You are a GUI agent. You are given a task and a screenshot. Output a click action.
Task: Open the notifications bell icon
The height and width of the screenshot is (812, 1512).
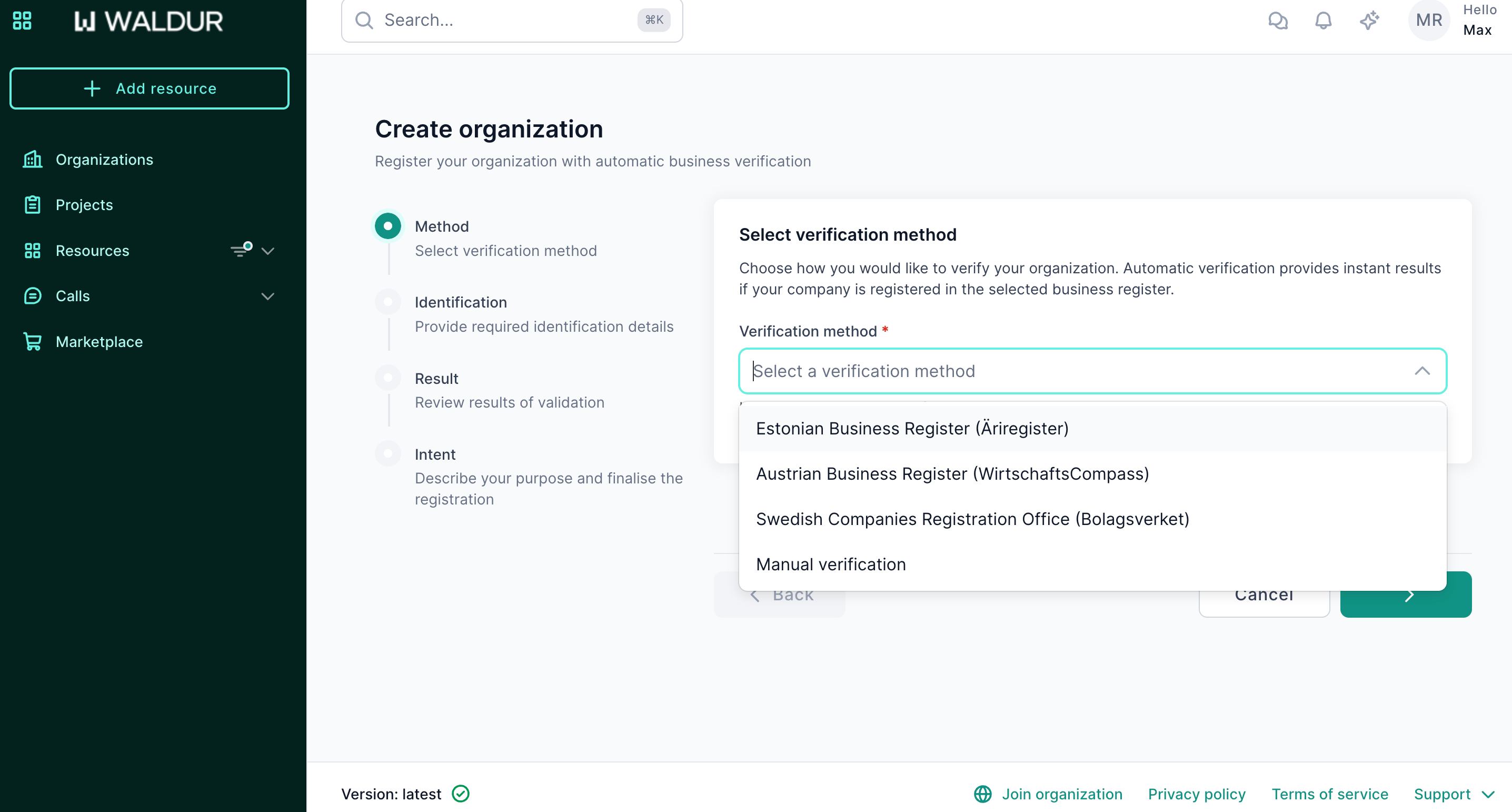(1323, 21)
